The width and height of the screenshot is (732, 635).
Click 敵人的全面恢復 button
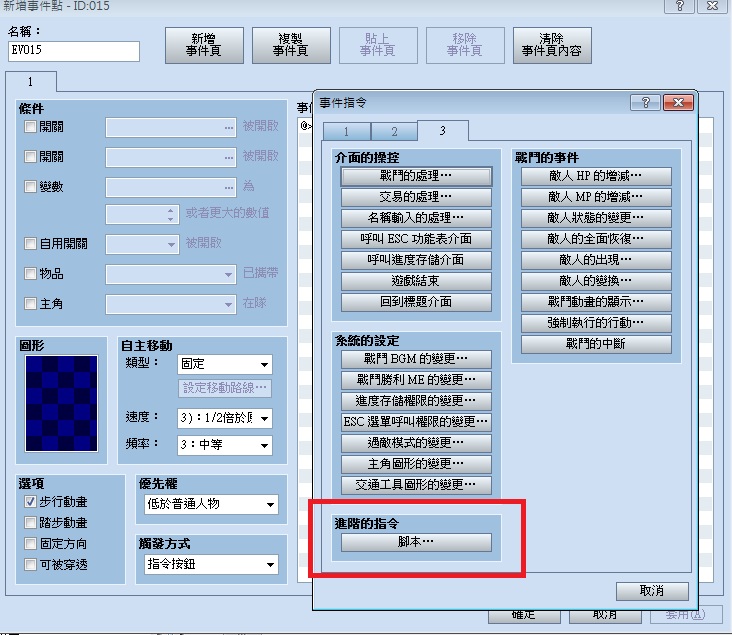click(596, 239)
